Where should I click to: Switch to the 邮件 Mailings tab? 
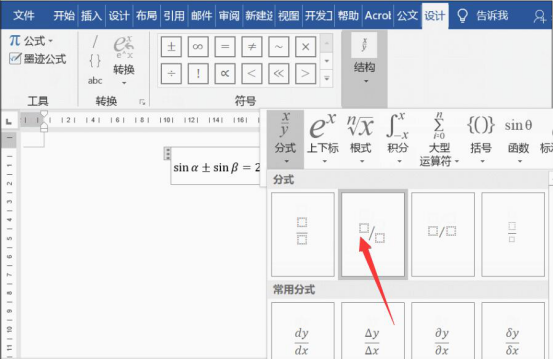tap(202, 16)
